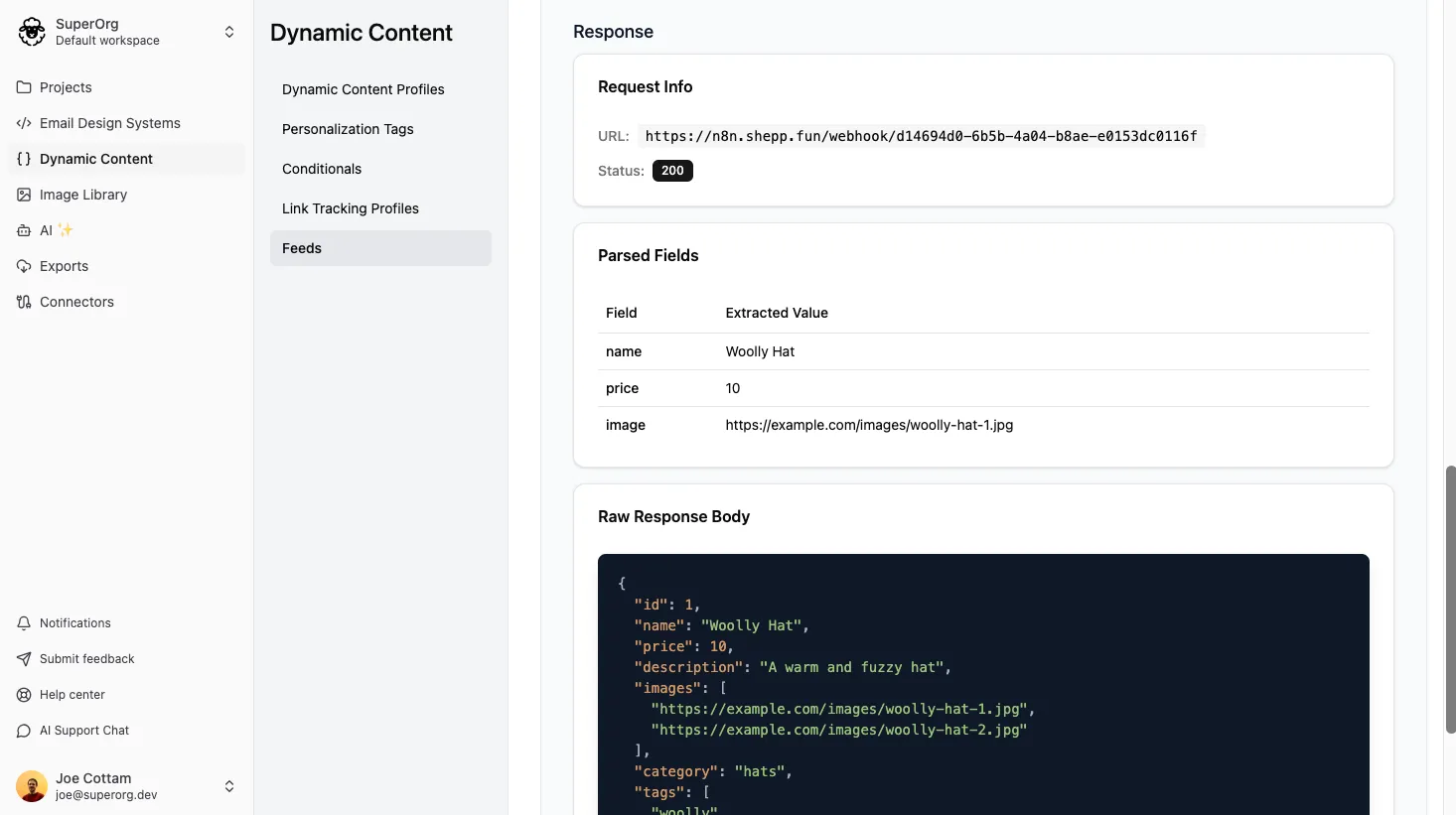Open the Help center
The width and height of the screenshot is (1456, 815).
[23, 694]
